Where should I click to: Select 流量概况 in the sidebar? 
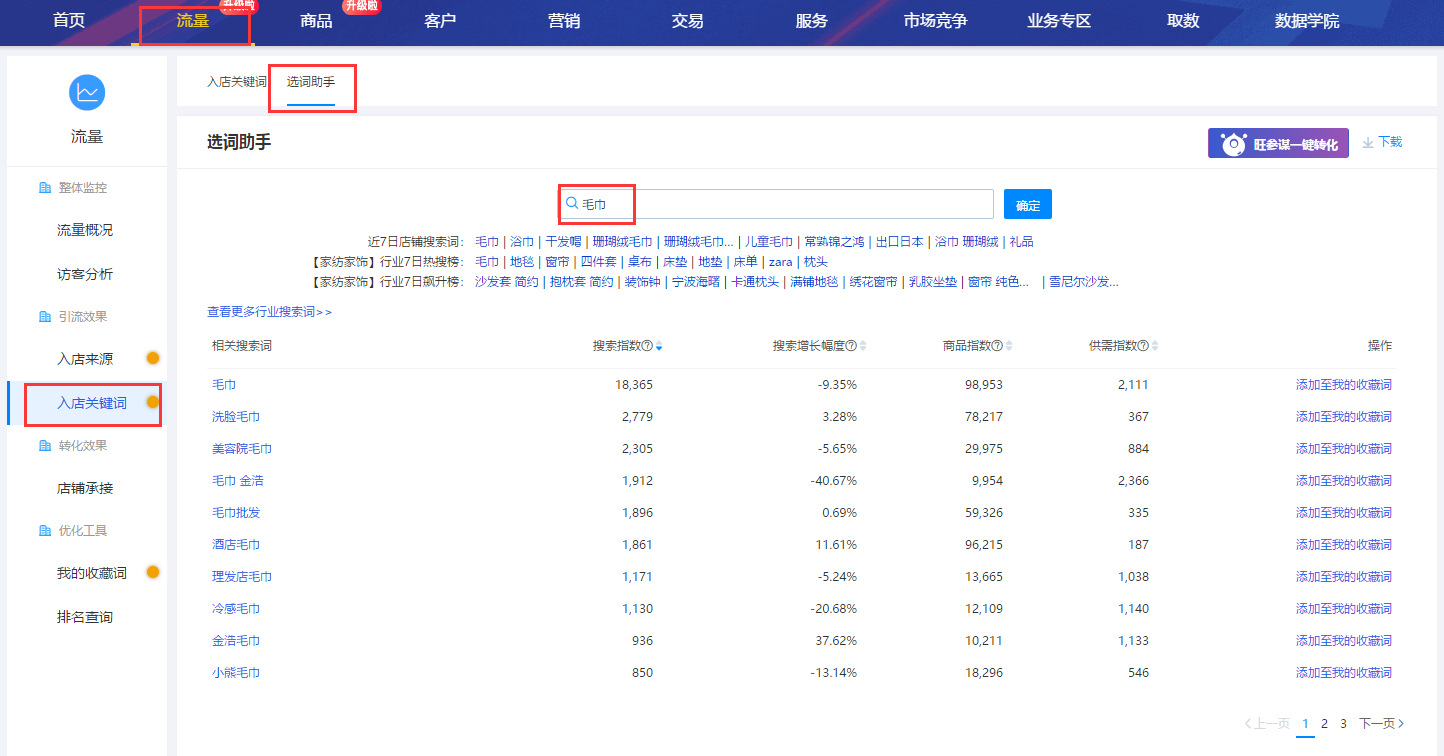85,230
